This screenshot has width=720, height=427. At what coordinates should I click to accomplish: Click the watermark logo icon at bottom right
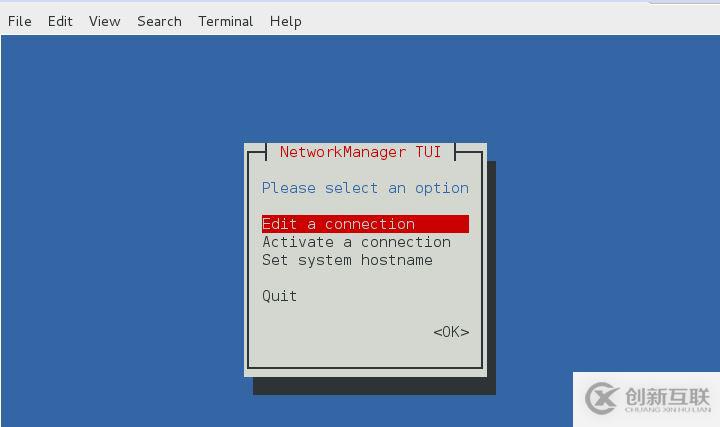coord(602,397)
